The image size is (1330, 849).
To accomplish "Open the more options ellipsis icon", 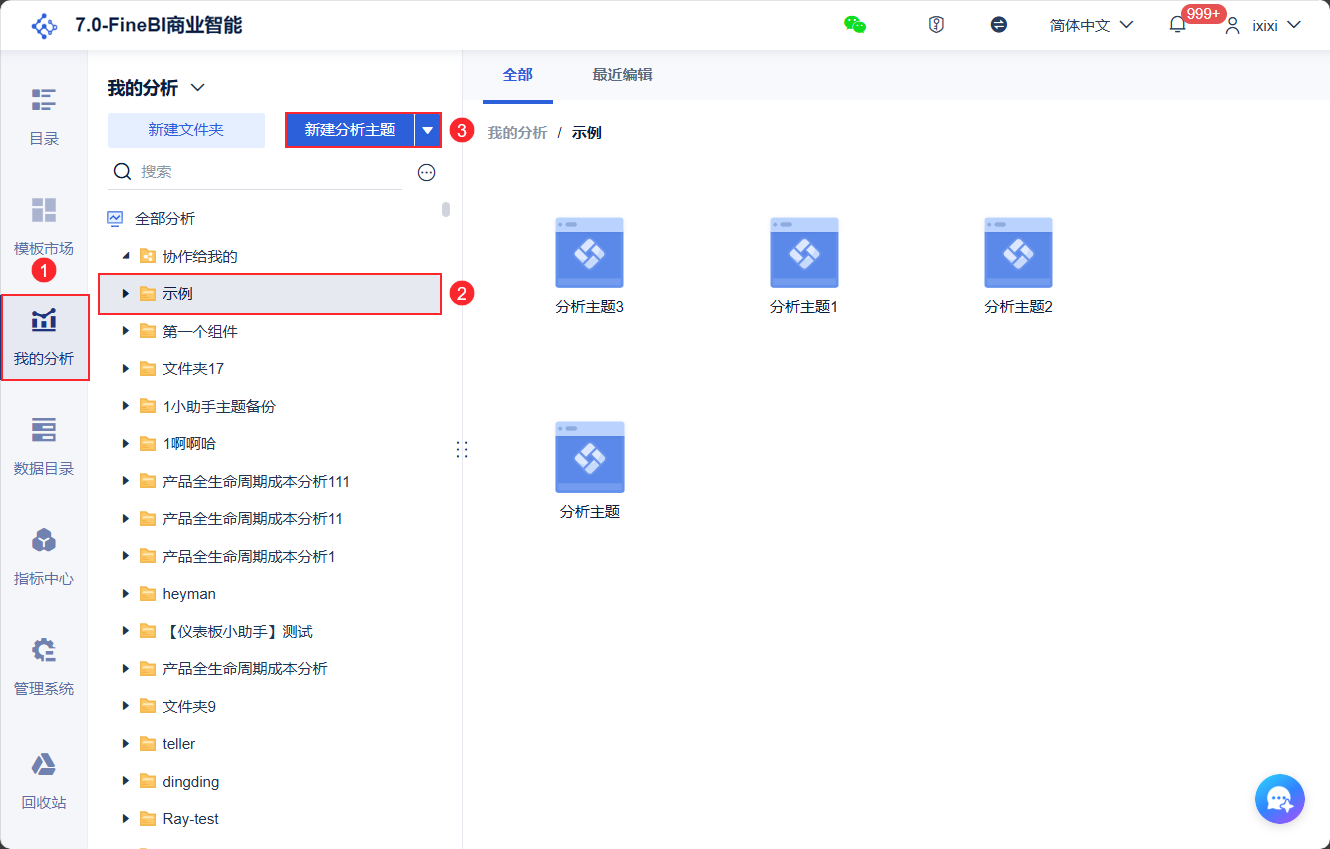I will click(427, 172).
